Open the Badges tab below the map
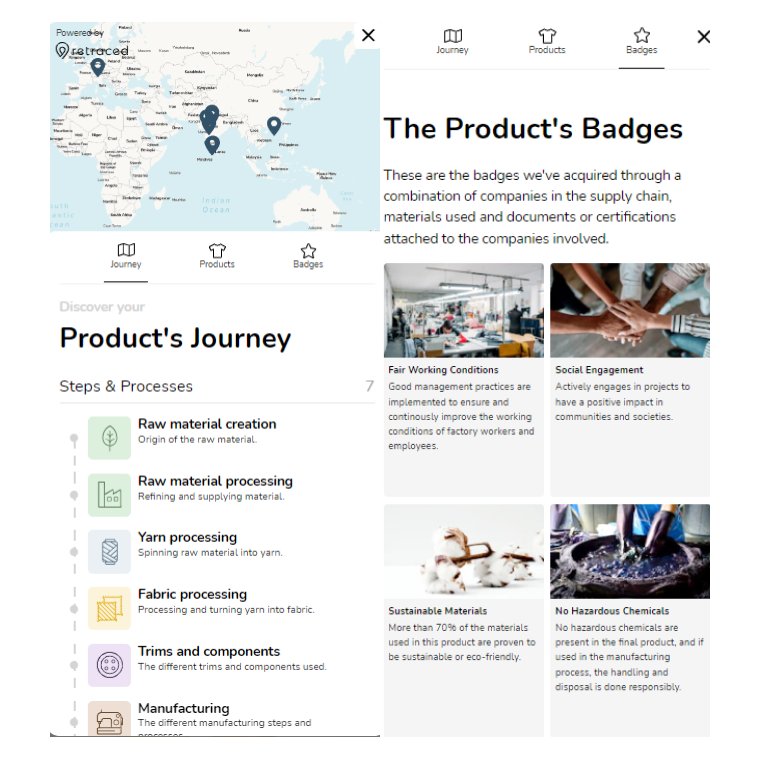Image resolution: width=760 pixels, height=760 pixels. coord(308,256)
